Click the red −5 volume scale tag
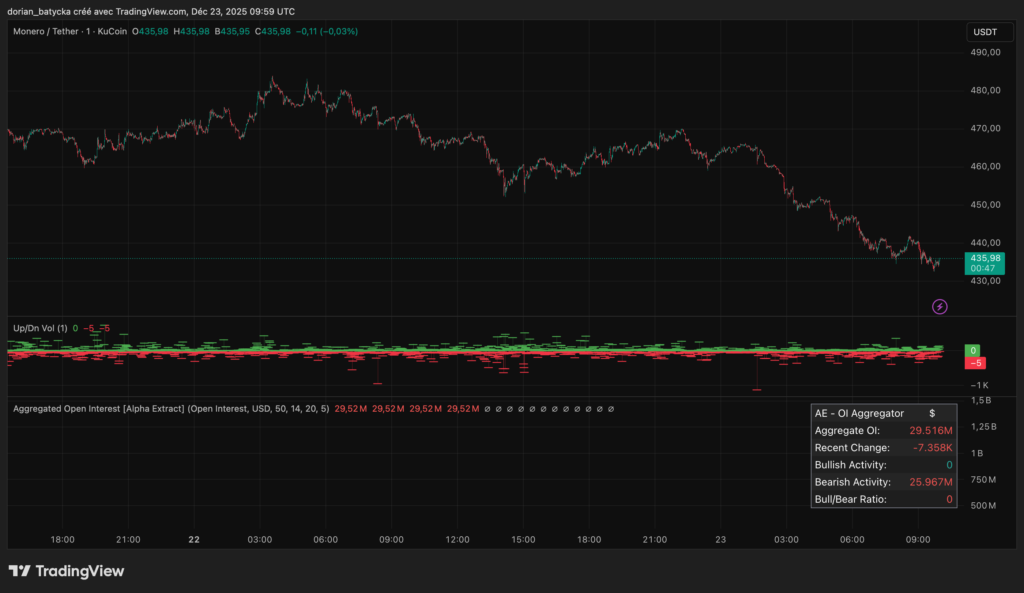The image size is (1024, 593). tap(972, 363)
